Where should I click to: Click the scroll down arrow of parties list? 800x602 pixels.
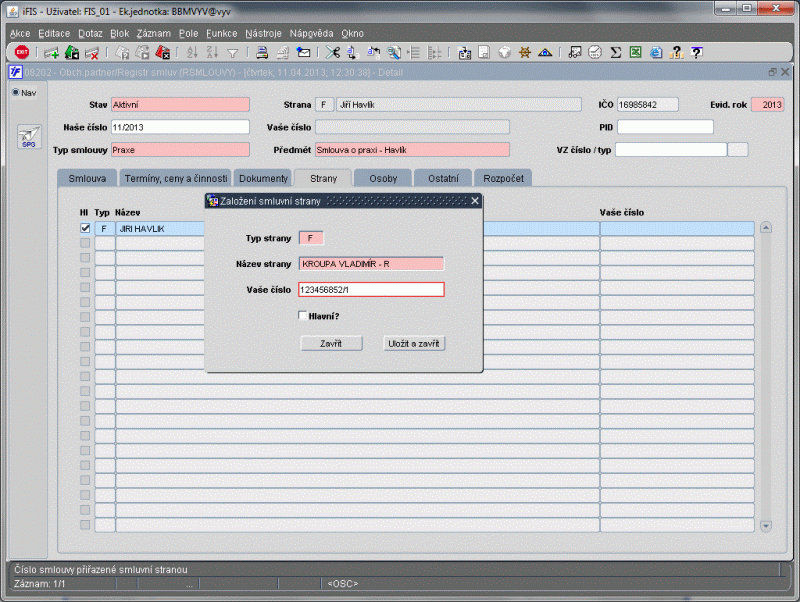coord(765,525)
